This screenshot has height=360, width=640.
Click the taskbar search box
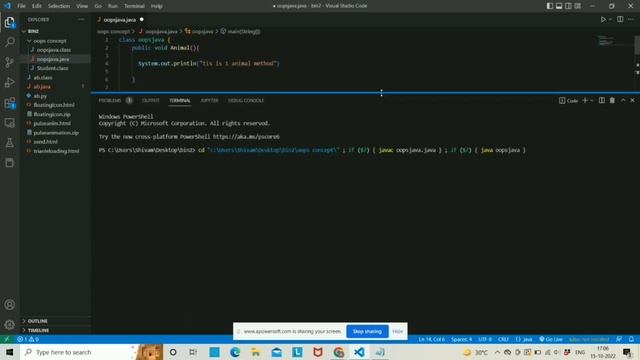click(78, 352)
